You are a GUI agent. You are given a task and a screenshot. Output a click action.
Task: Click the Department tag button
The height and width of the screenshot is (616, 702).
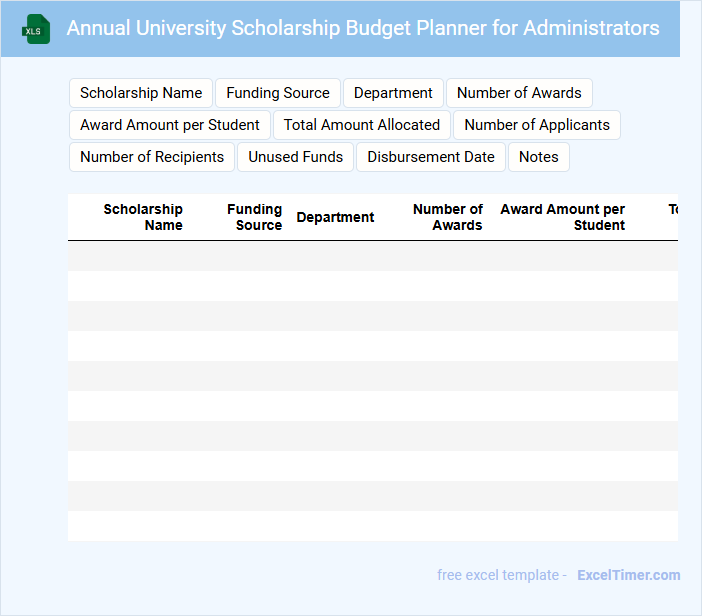point(393,93)
